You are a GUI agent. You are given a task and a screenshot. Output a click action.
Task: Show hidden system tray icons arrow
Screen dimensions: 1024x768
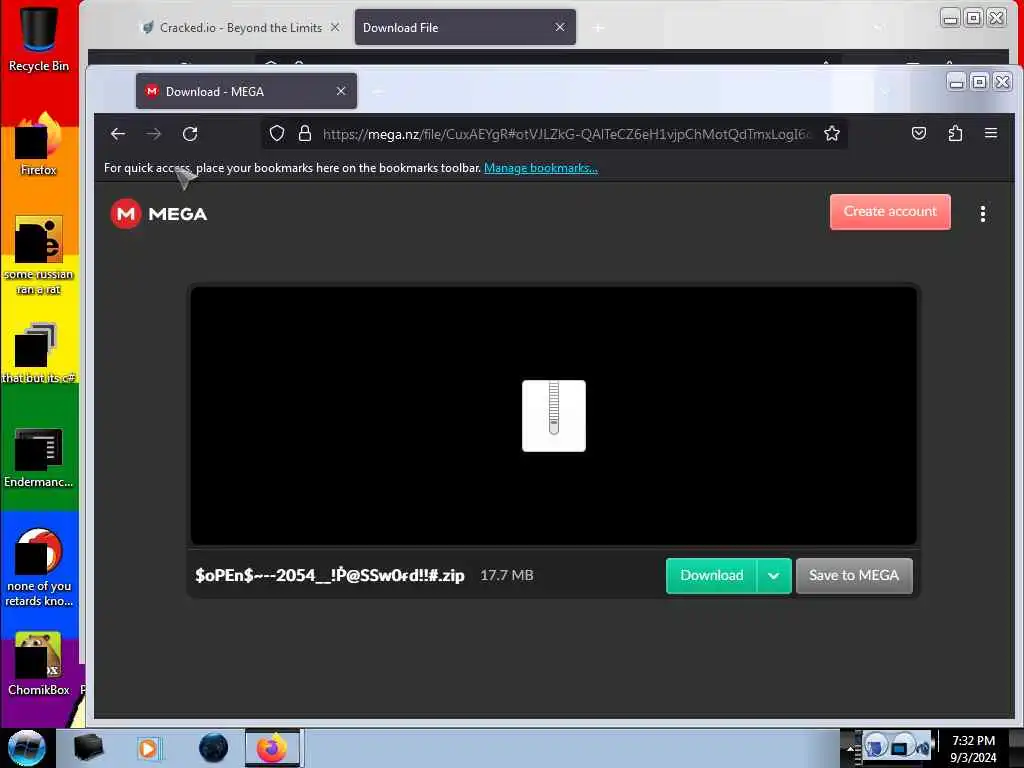click(x=850, y=748)
